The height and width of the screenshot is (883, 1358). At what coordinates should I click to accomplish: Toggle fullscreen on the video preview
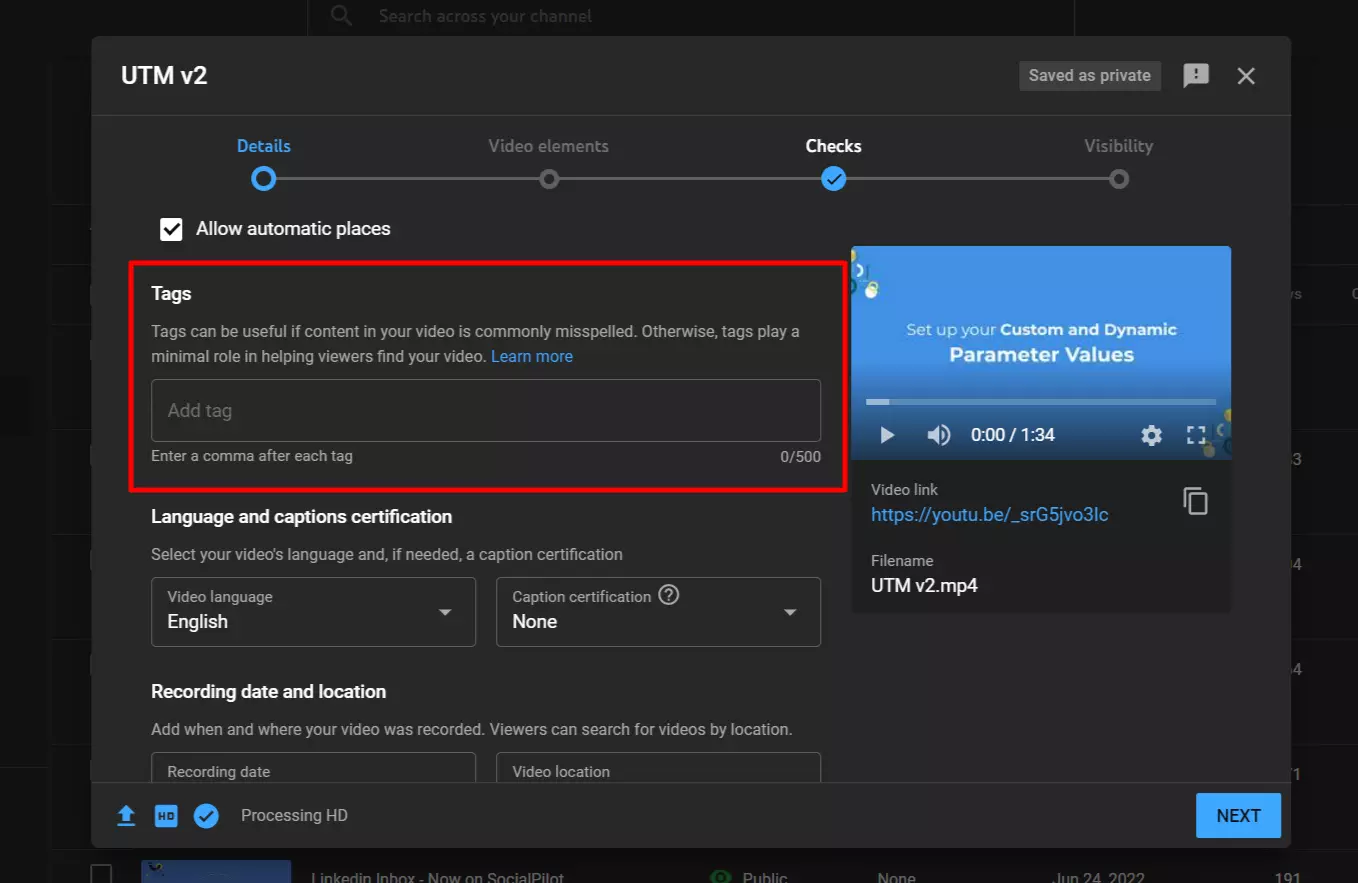click(1196, 435)
